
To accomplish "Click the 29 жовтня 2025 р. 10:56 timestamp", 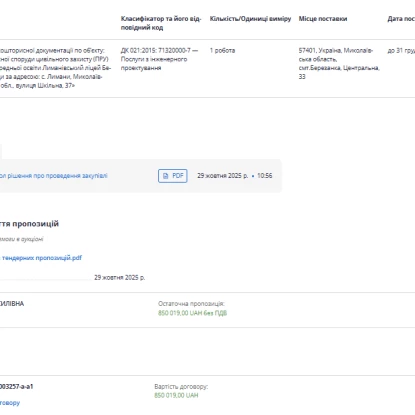I will tap(235, 176).
